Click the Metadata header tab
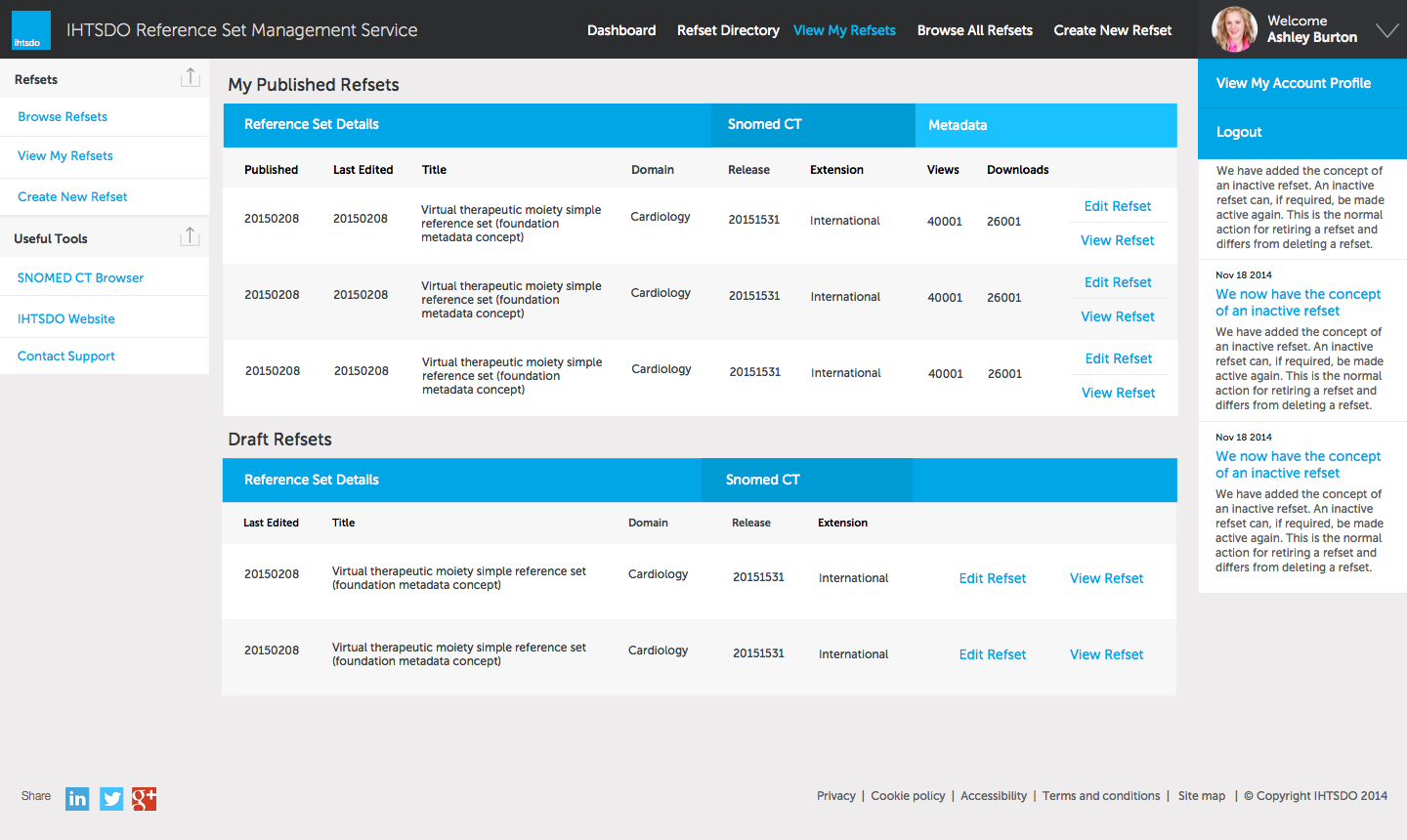Viewport: 1407px width, 840px height. (1045, 125)
